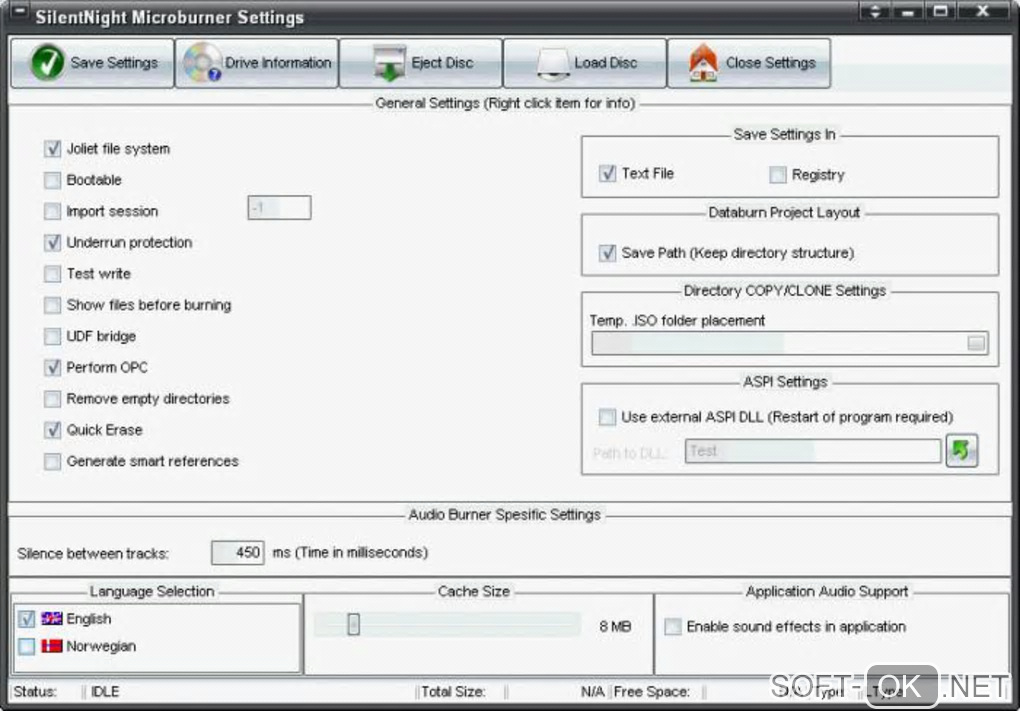Click the Eject Disc button label
The image size is (1020, 711).
(x=442, y=62)
